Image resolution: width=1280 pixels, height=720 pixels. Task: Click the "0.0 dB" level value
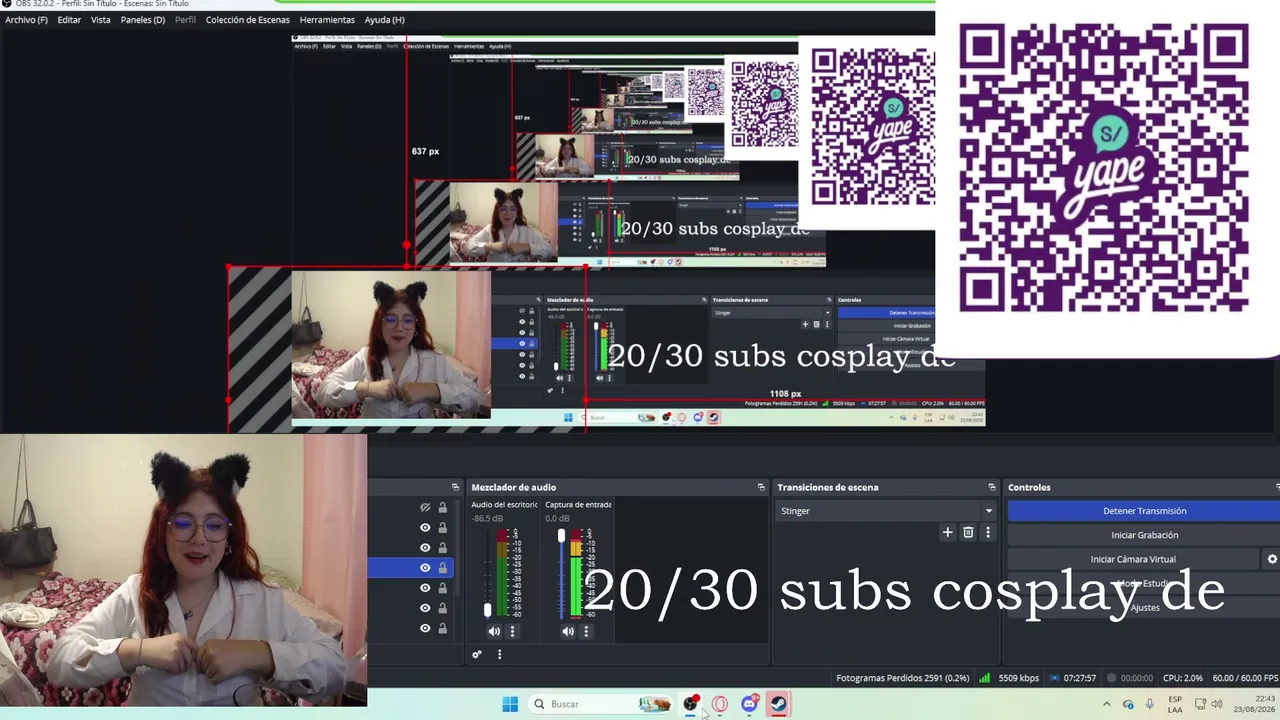pos(557,518)
